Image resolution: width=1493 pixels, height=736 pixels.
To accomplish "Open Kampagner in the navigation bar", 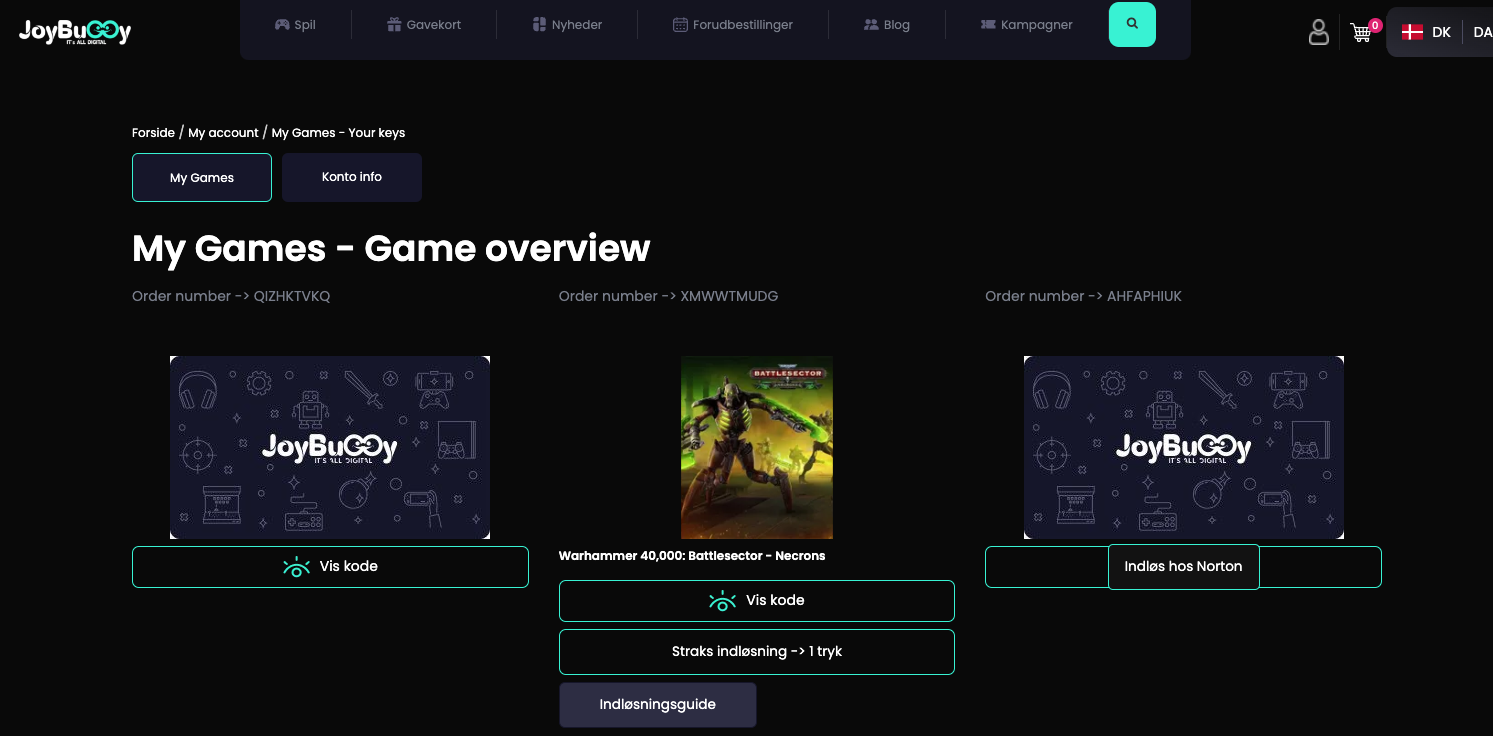I will click(1027, 25).
